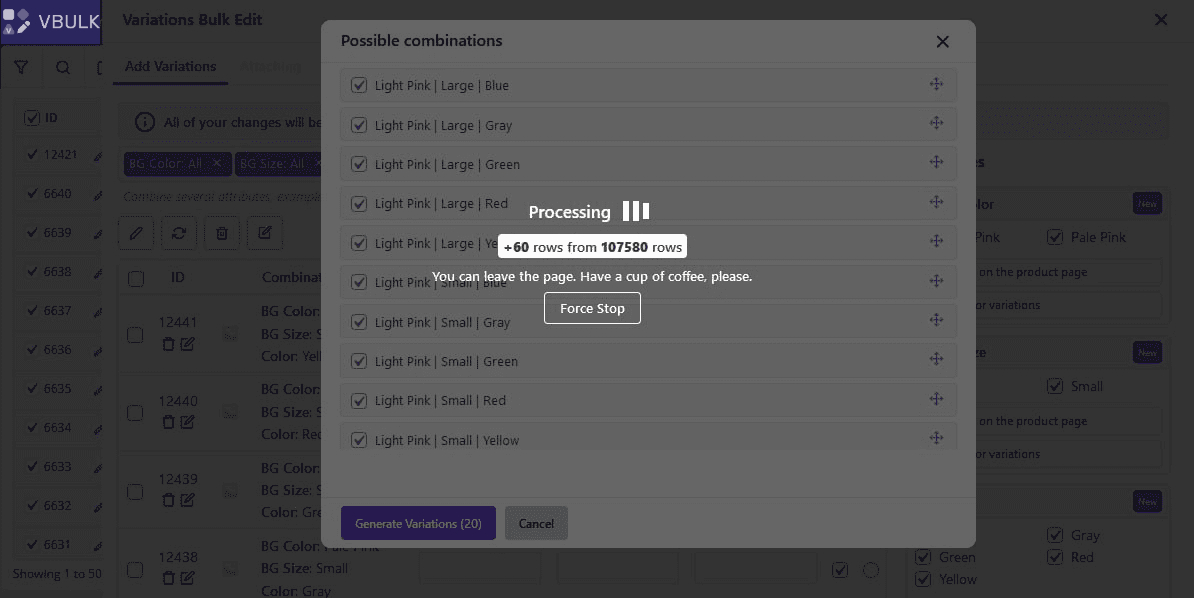Image resolution: width=1194 pixels, height=598 pixels.
Task: Select the pencil edit tool in the toolbar
Action: coord(137,233)
